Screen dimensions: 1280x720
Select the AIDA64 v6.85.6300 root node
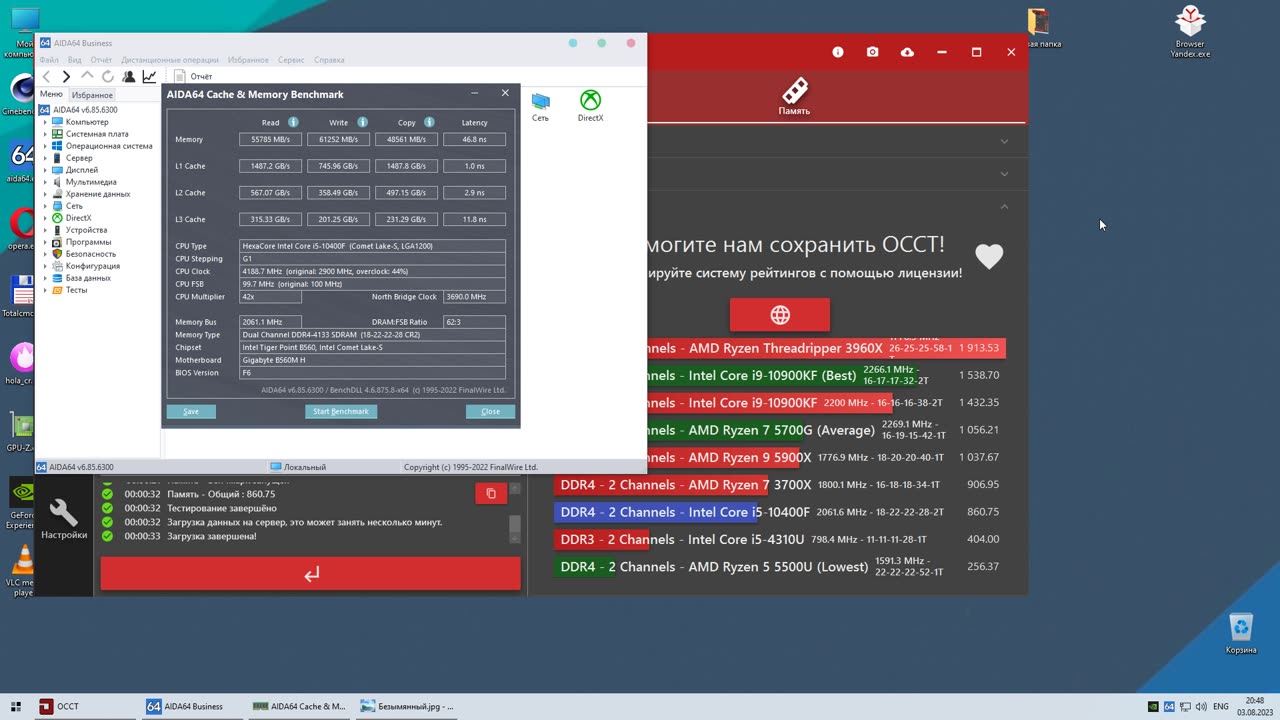point(85,110)
